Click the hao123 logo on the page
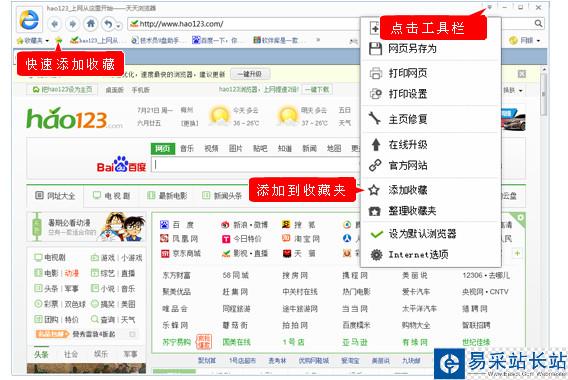 (74, 118)
